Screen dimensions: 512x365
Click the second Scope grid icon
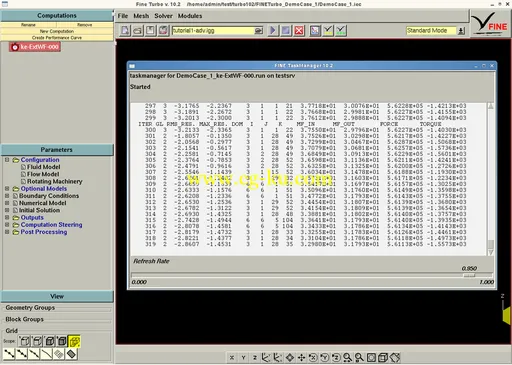[37, 341]
